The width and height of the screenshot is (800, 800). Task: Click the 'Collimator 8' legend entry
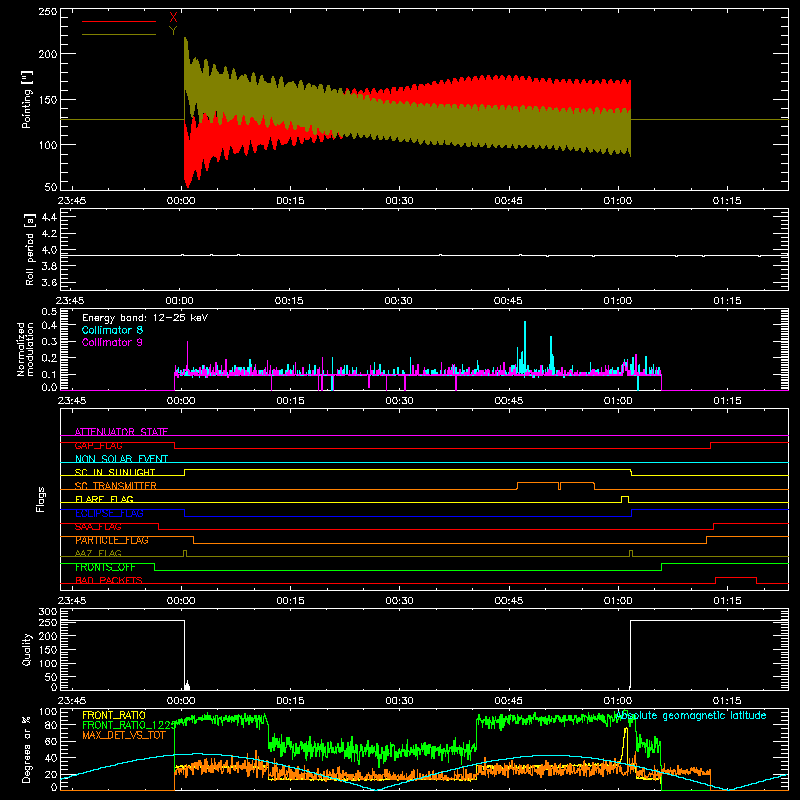click(112, 330)
